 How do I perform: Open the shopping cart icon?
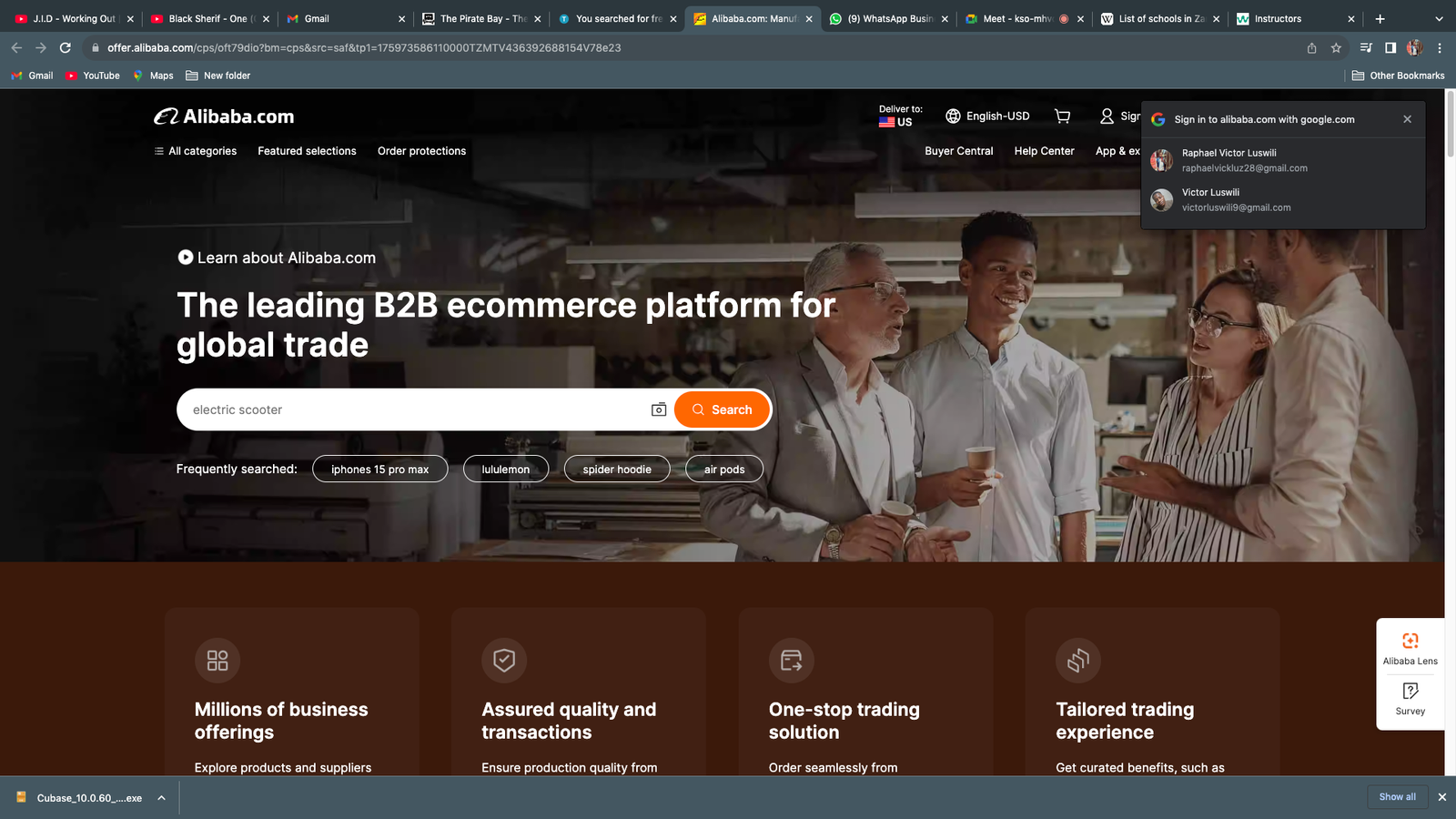(1062, 116)
